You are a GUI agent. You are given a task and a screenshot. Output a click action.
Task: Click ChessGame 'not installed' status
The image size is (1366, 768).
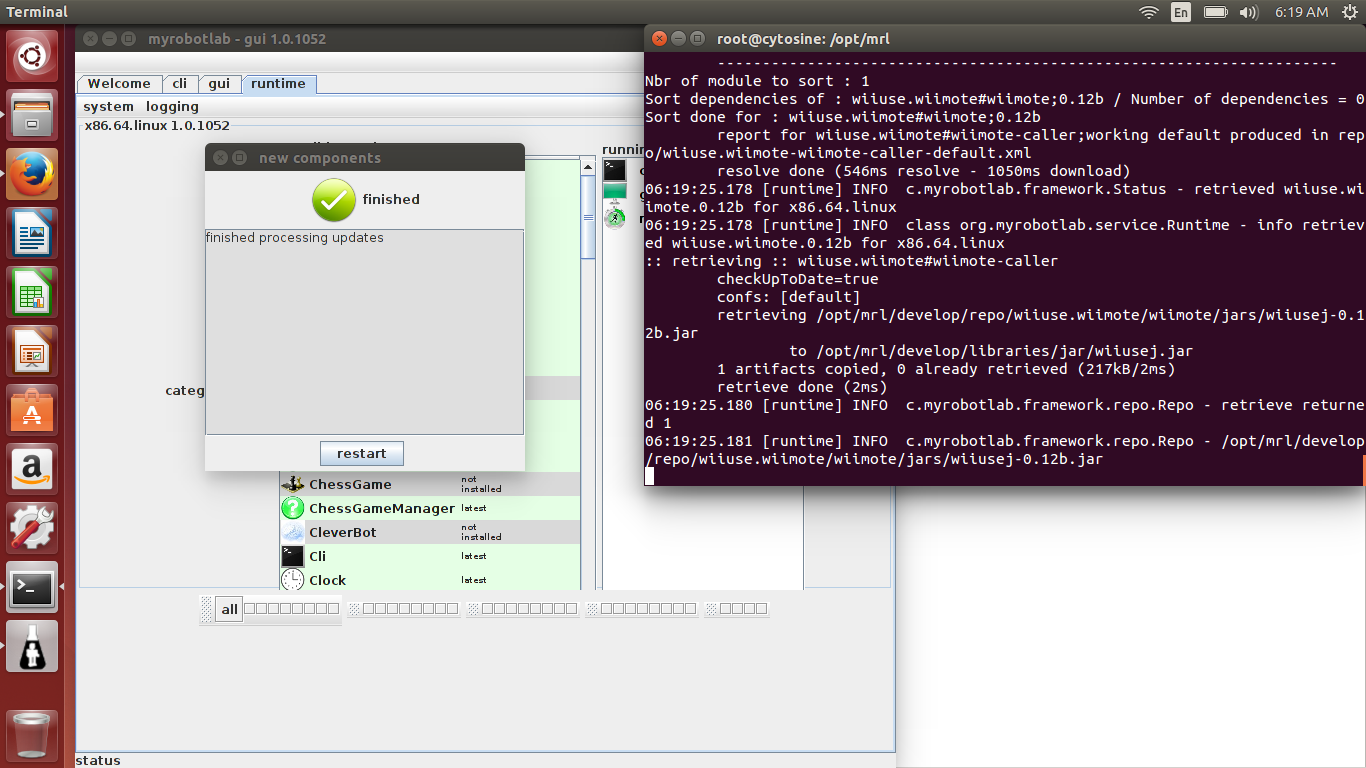481,484
